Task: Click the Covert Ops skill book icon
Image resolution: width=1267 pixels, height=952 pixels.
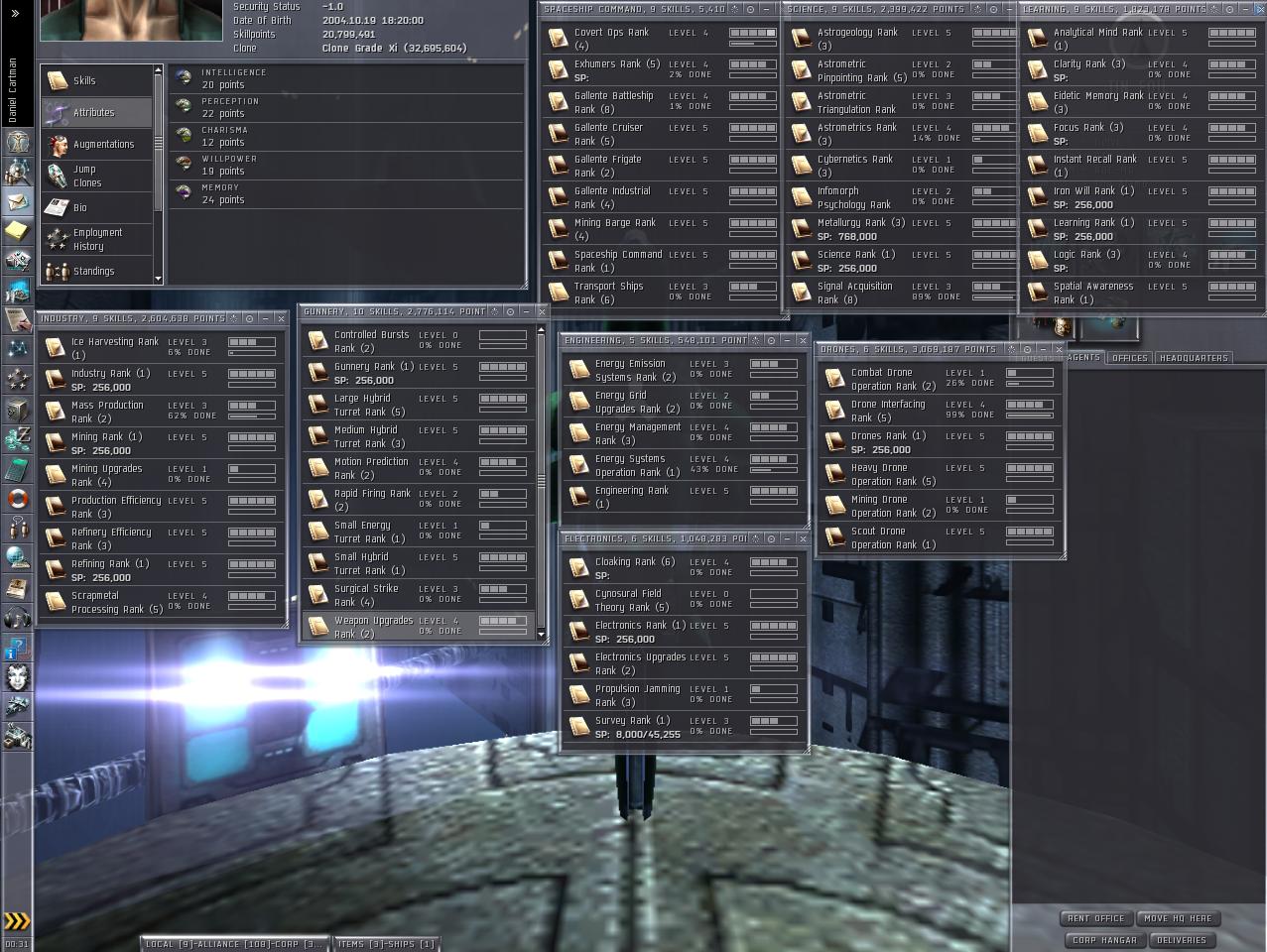Action: coord(558,39)
